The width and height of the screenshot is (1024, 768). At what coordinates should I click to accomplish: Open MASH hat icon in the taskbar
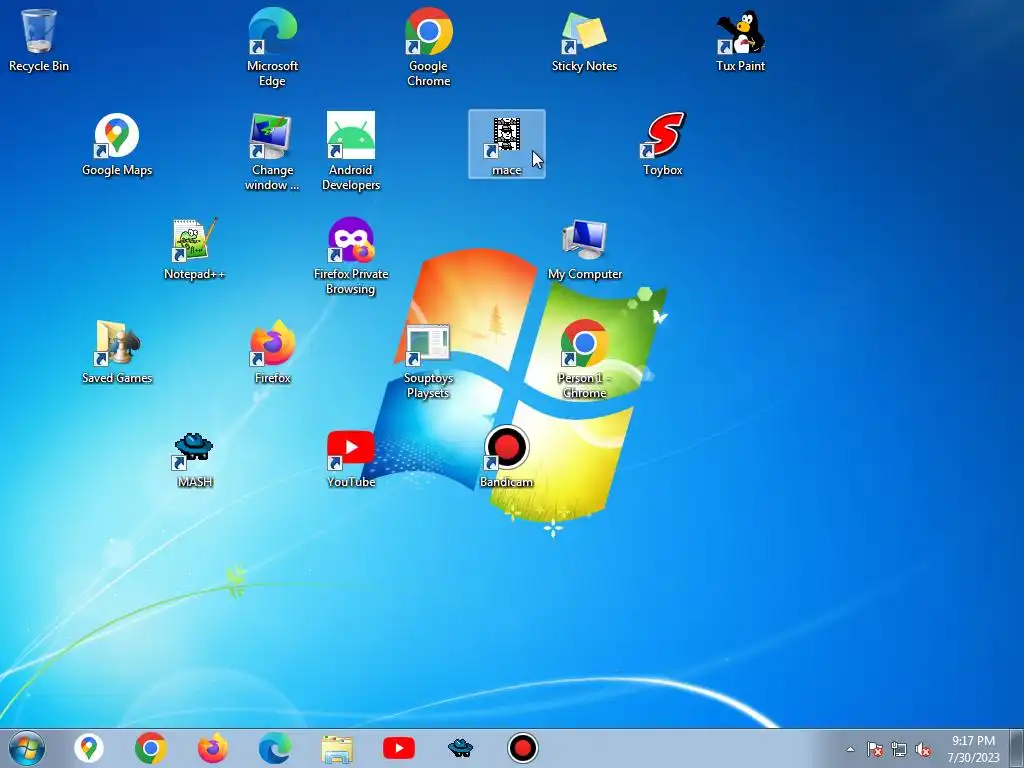click(x=460, y=748)
